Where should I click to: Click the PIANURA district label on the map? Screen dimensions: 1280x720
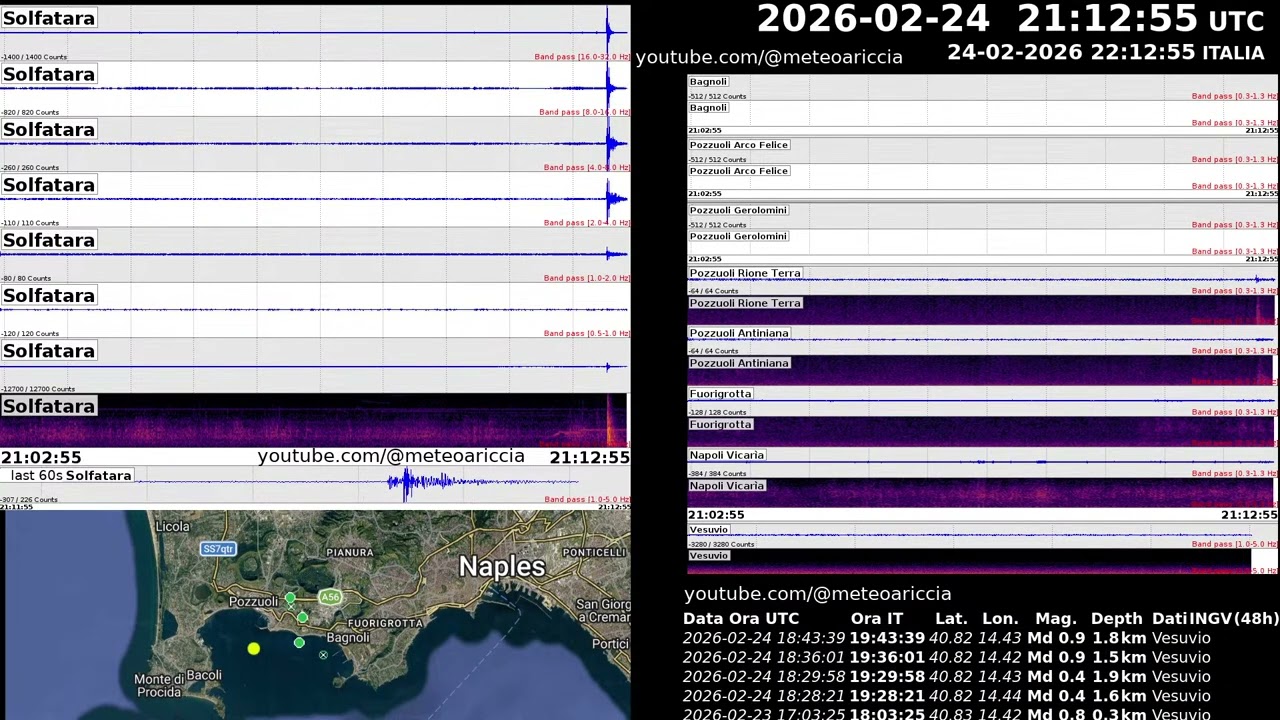[x=349, y=552]
